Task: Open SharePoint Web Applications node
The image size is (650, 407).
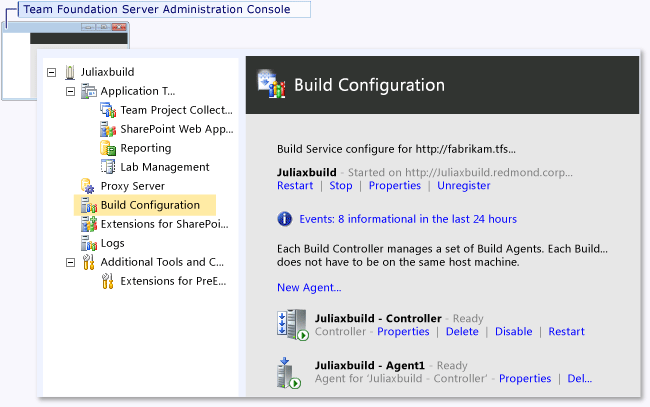Action: [x=177, y=129]
